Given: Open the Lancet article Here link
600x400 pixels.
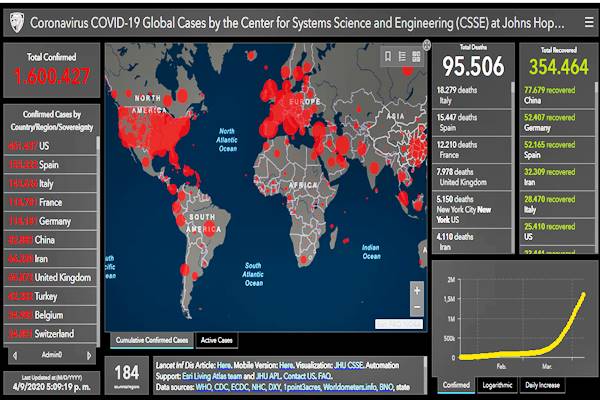Looking at the screenshot, I should (x=224, y=365).
